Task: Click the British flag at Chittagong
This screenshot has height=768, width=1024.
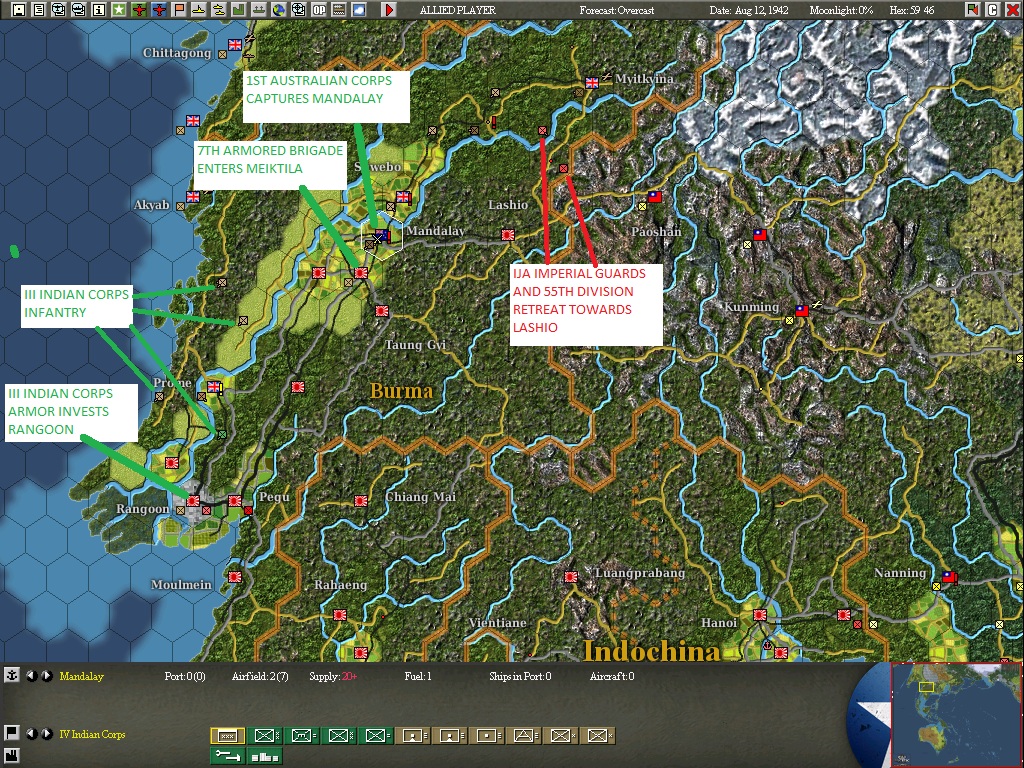Action: 234,44
